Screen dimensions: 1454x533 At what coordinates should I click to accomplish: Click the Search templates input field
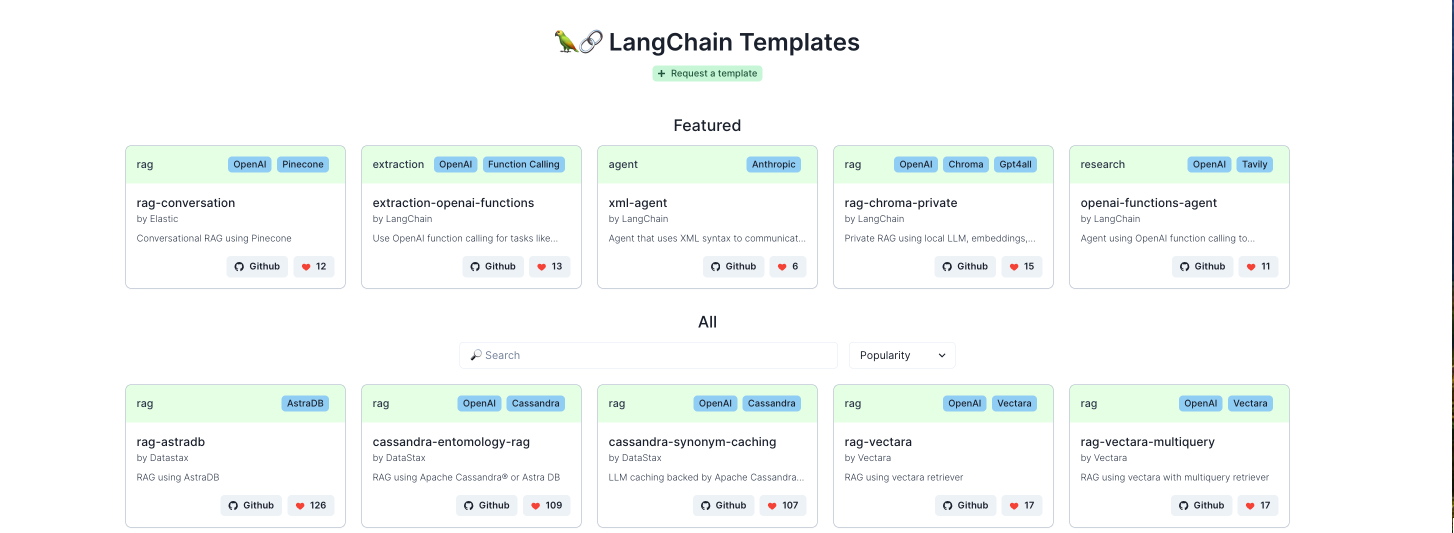click(648, 355)
